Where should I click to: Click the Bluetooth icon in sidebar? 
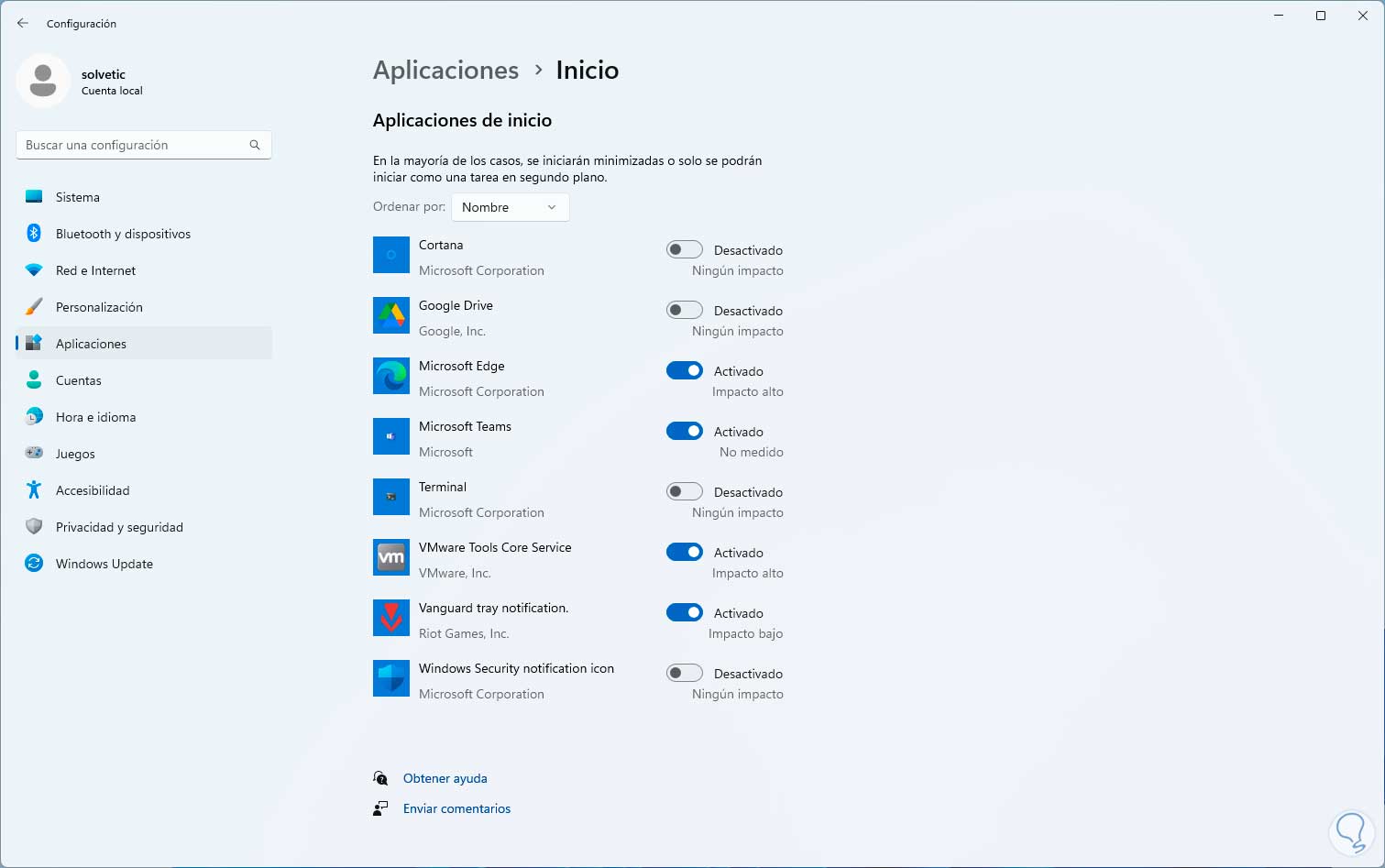pos(34,234)
